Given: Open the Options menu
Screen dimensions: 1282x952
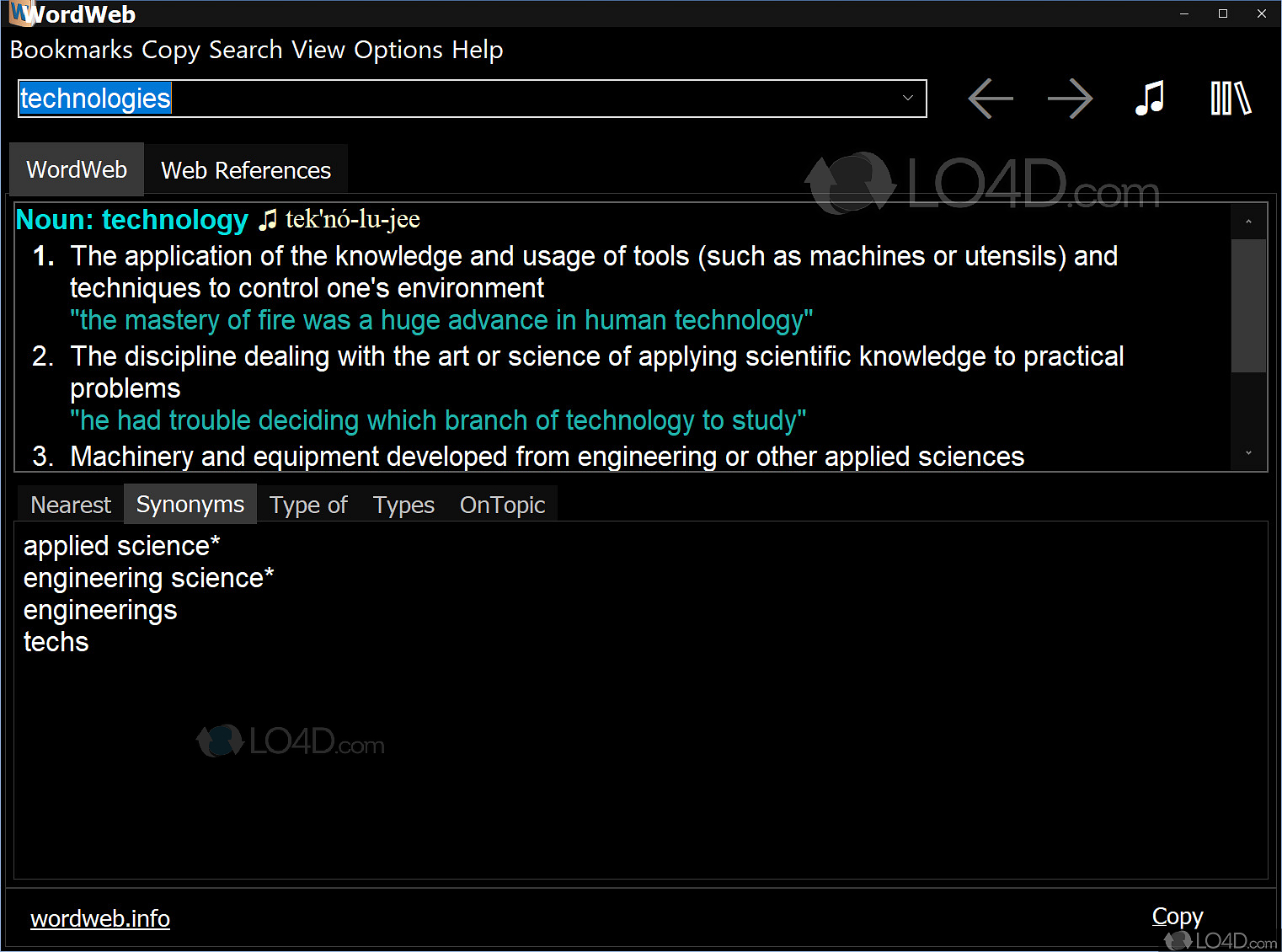Looking at the screenshot, I should tap(397, 50).
